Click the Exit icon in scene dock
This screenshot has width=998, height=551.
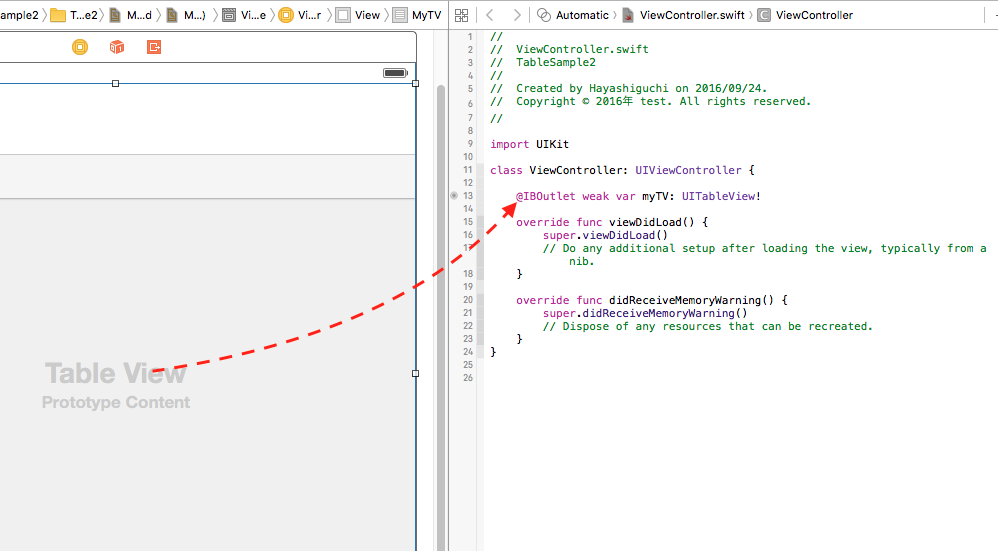pyautogui.click(x=154, y=47)
